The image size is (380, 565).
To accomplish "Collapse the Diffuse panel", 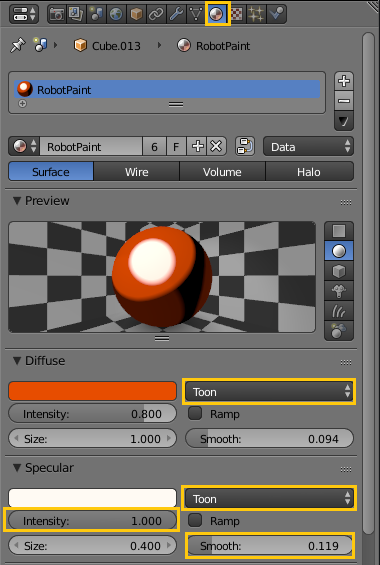I will (x=17, y=361).
